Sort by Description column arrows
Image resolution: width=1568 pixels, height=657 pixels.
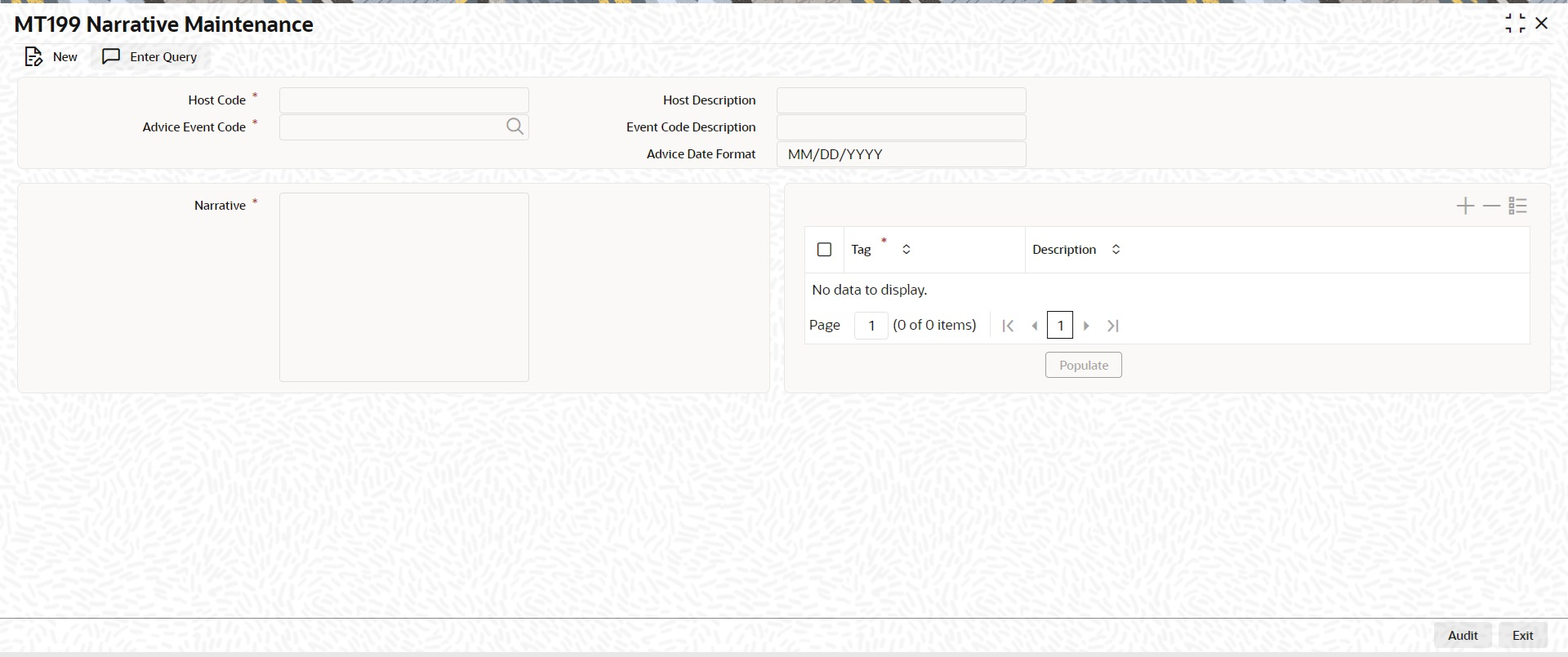coord(1116,250)
